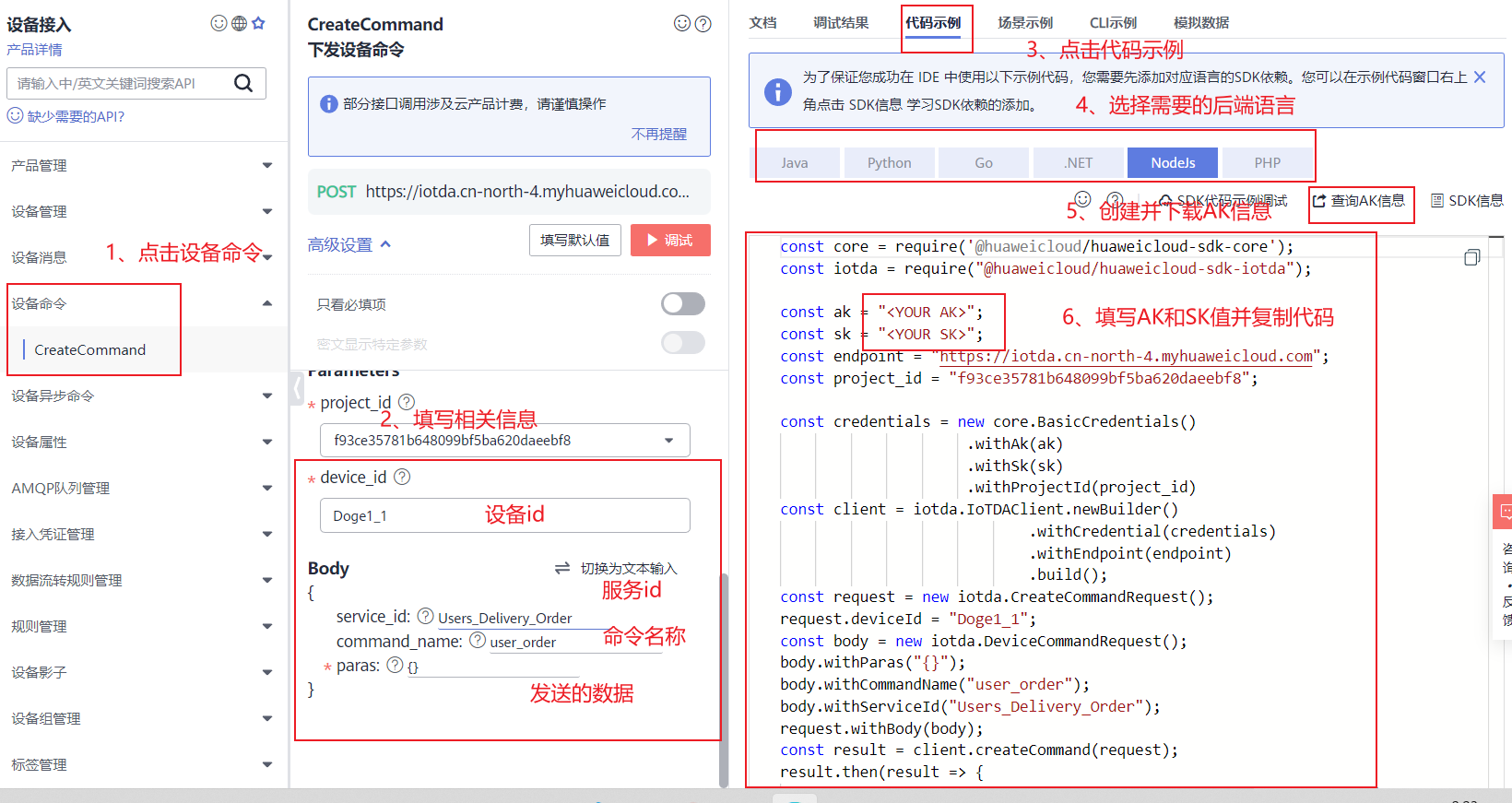The image size is (1512, 803).
Task: Switch to the 文档 tab
Action: pyautogui.click(x=762, y=23)
